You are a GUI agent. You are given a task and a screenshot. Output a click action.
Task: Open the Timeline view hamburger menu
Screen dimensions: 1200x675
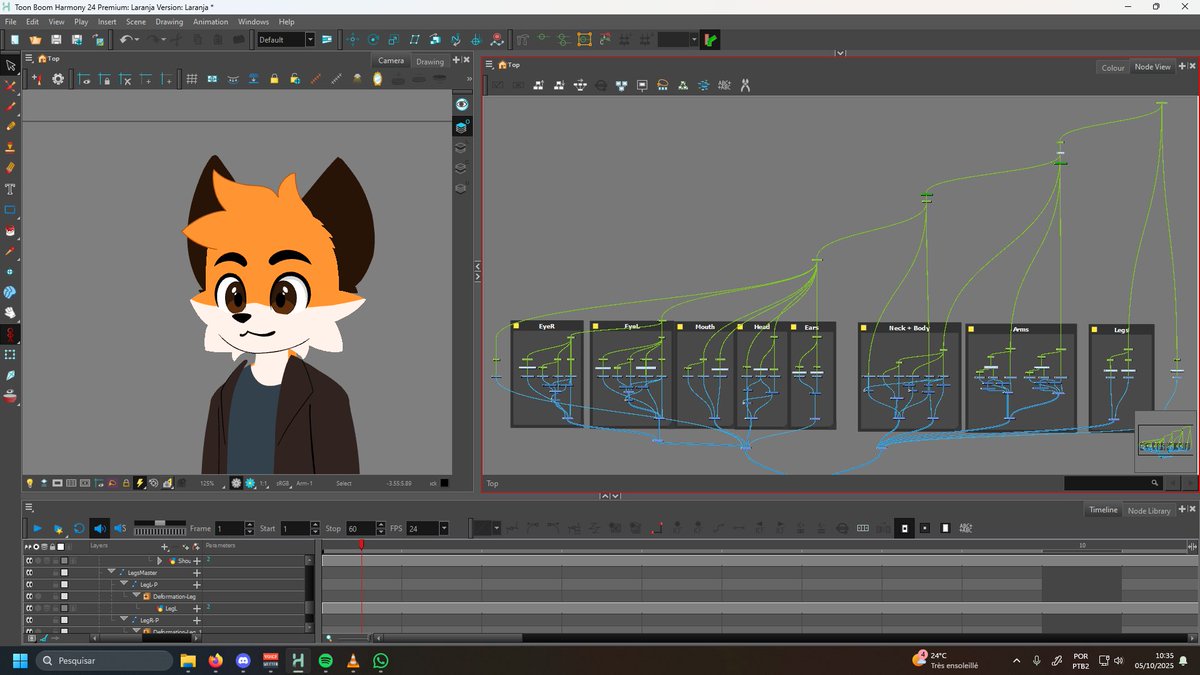29,508
